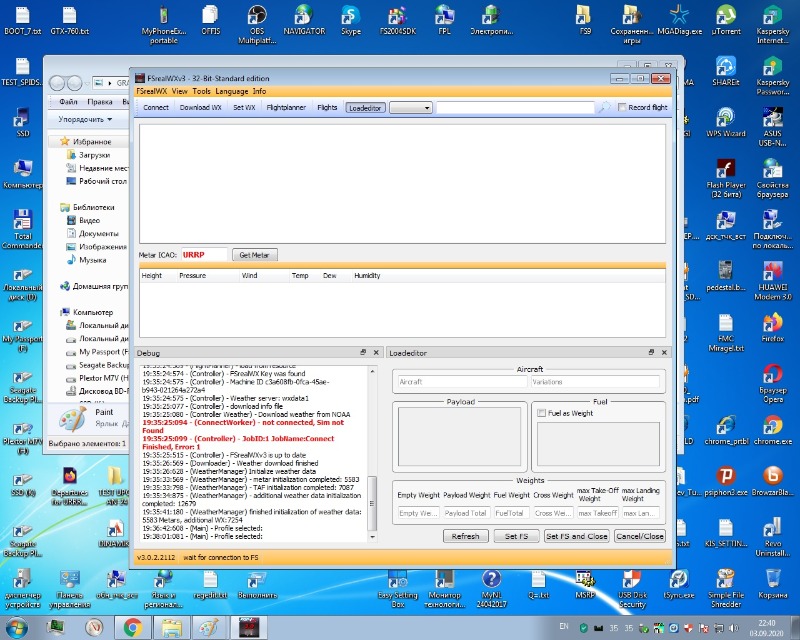Open the FSrealWX menu
The width and height of the screenshot is (800, 640).
coord(151,91)
